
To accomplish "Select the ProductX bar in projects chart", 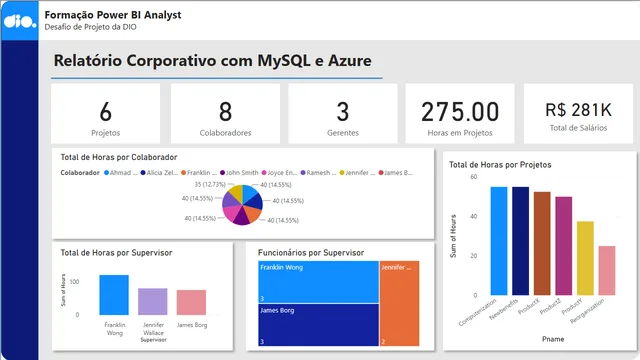I will 542,243.
